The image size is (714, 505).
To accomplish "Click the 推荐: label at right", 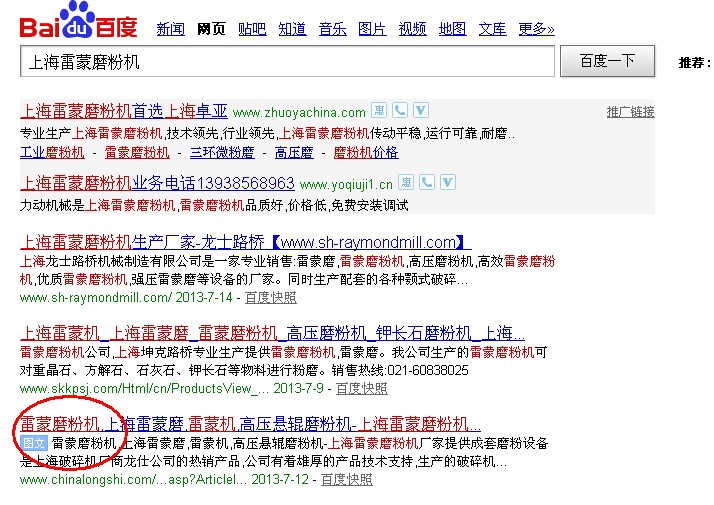I will (x=695, y=62).
